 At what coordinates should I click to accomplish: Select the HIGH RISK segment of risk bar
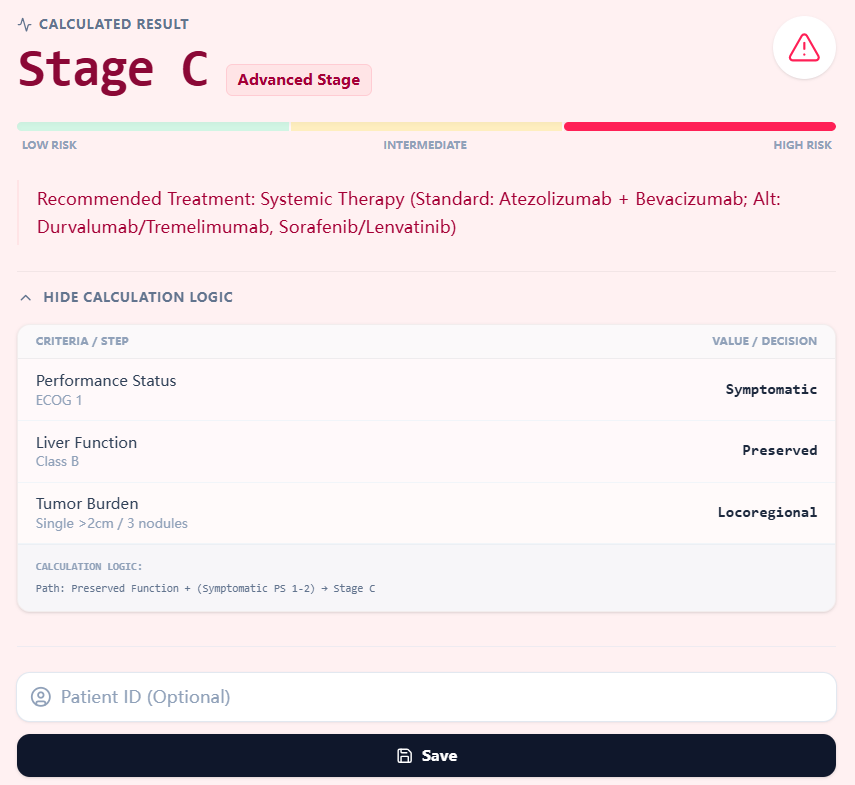pos(699,126)
